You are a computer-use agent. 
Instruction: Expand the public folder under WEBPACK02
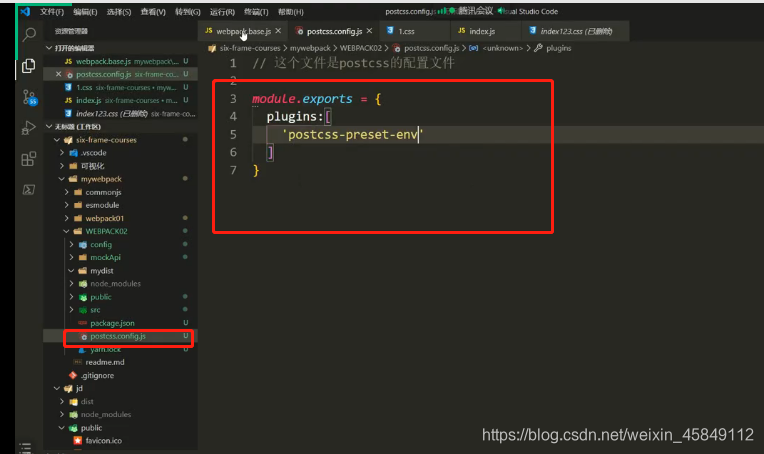click(x=71, y=297)
